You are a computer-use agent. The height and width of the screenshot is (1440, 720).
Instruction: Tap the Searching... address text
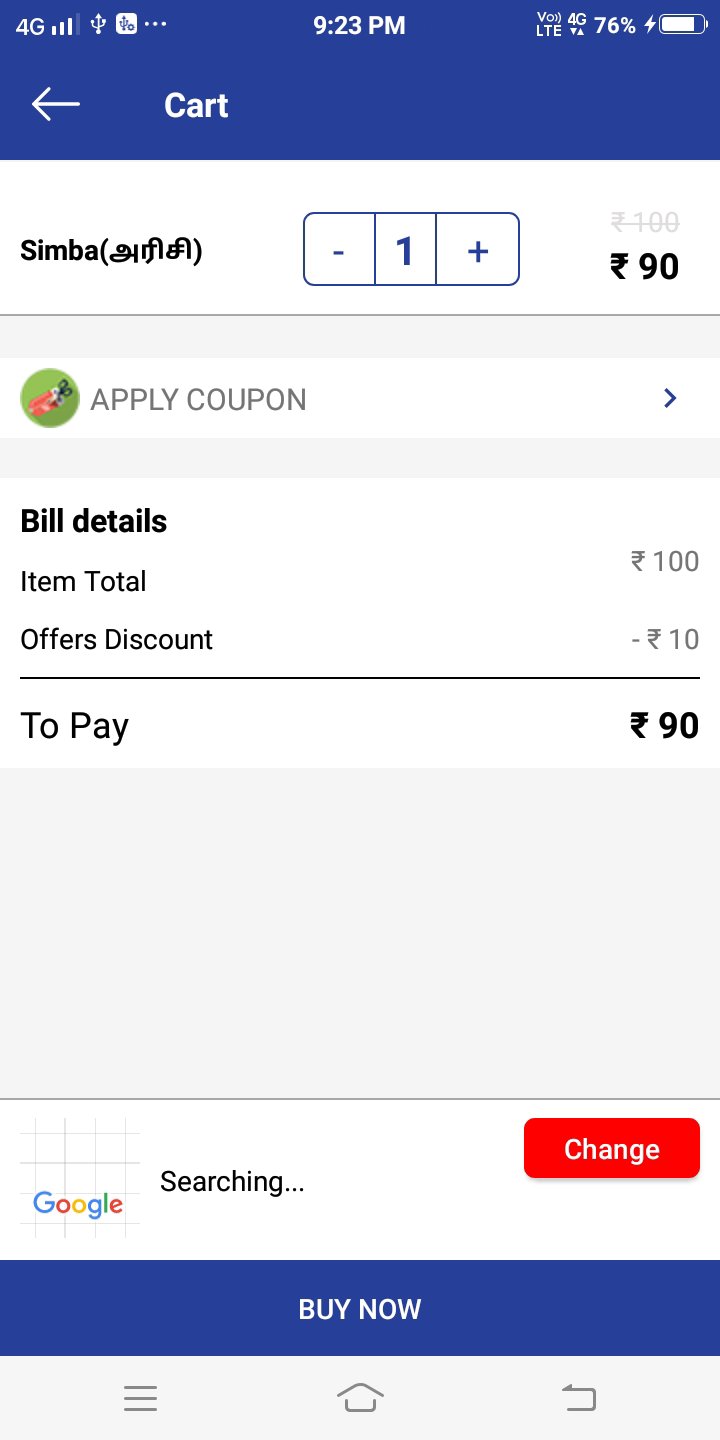click(x=232, y=1181)
